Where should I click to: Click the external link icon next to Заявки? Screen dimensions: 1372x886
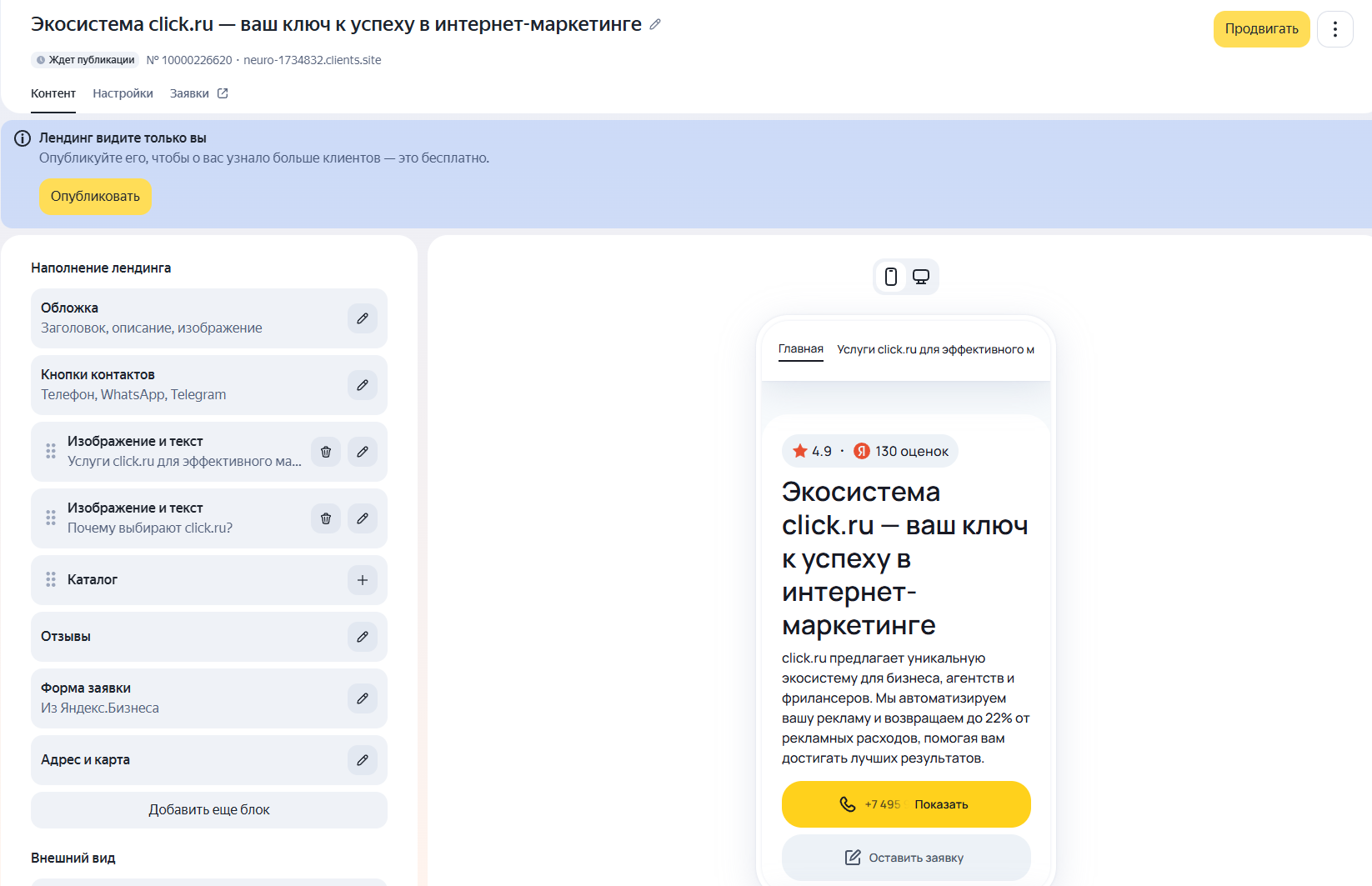pos(223,93)
